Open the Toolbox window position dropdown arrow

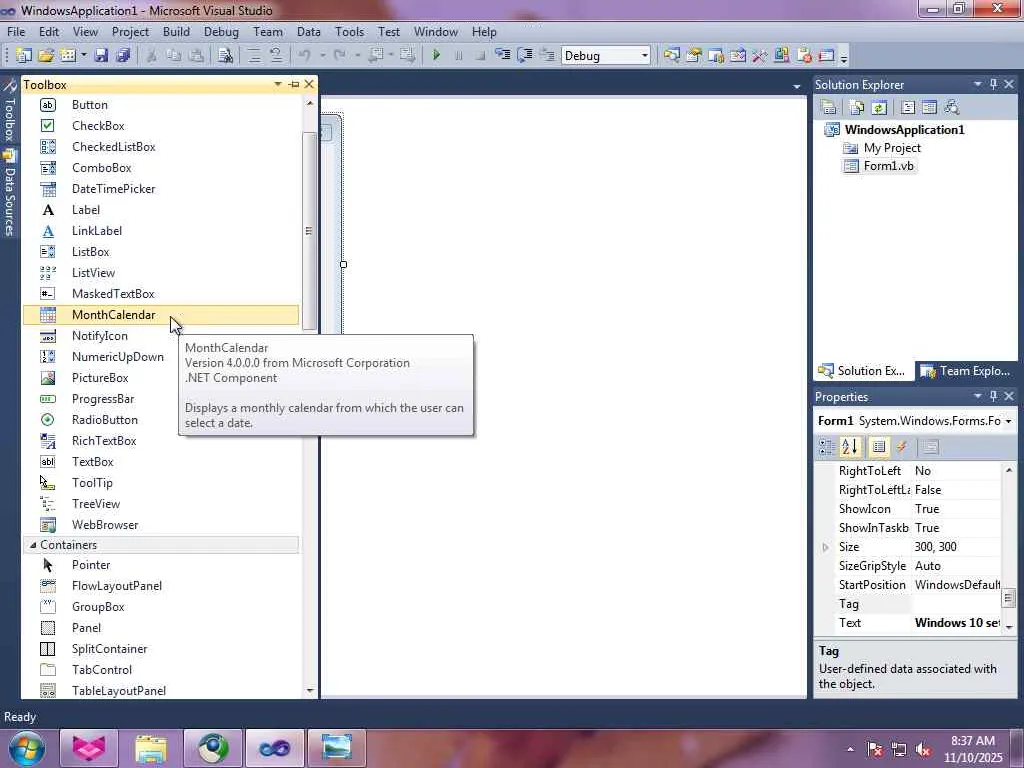(278, 84)
